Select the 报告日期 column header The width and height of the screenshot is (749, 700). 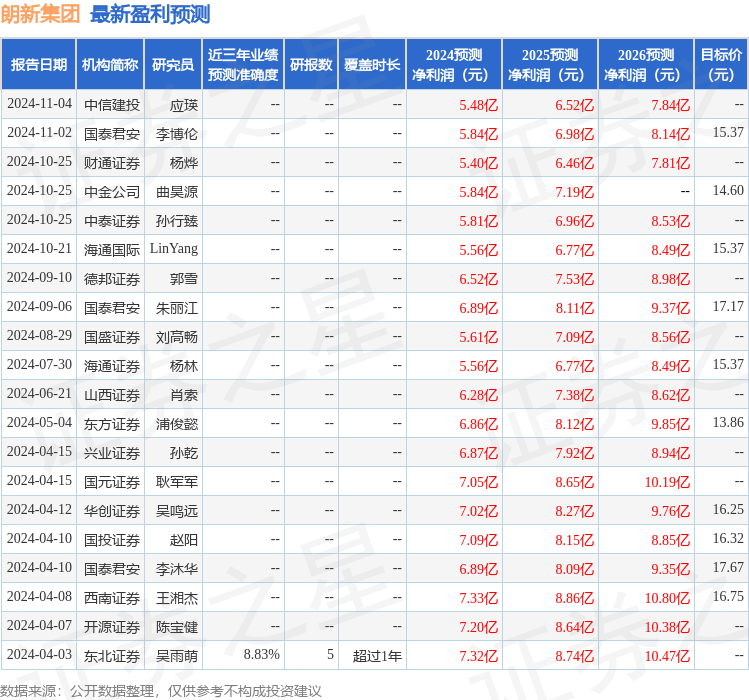[x=38, y=65]
